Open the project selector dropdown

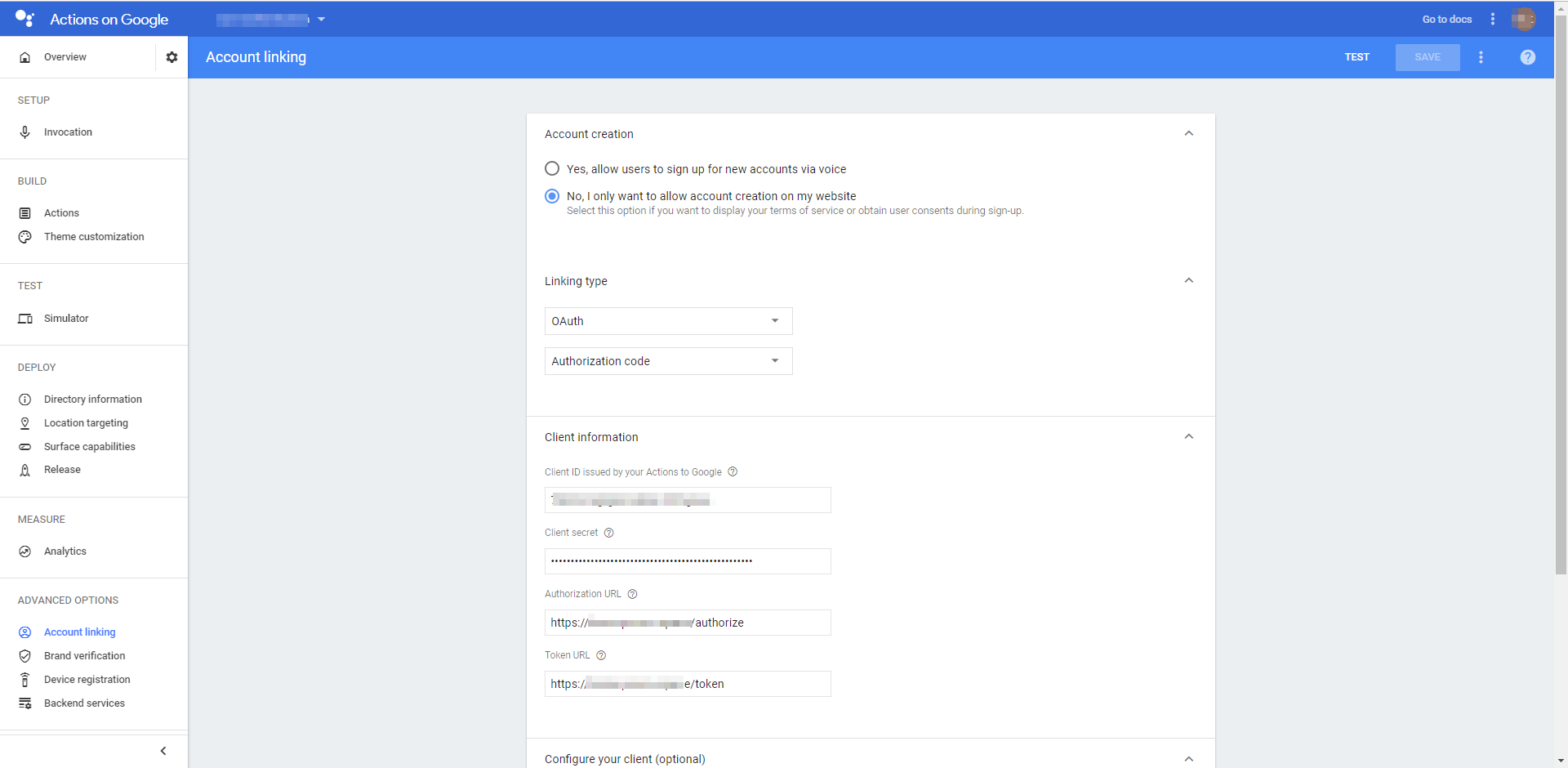pos(271,19)
